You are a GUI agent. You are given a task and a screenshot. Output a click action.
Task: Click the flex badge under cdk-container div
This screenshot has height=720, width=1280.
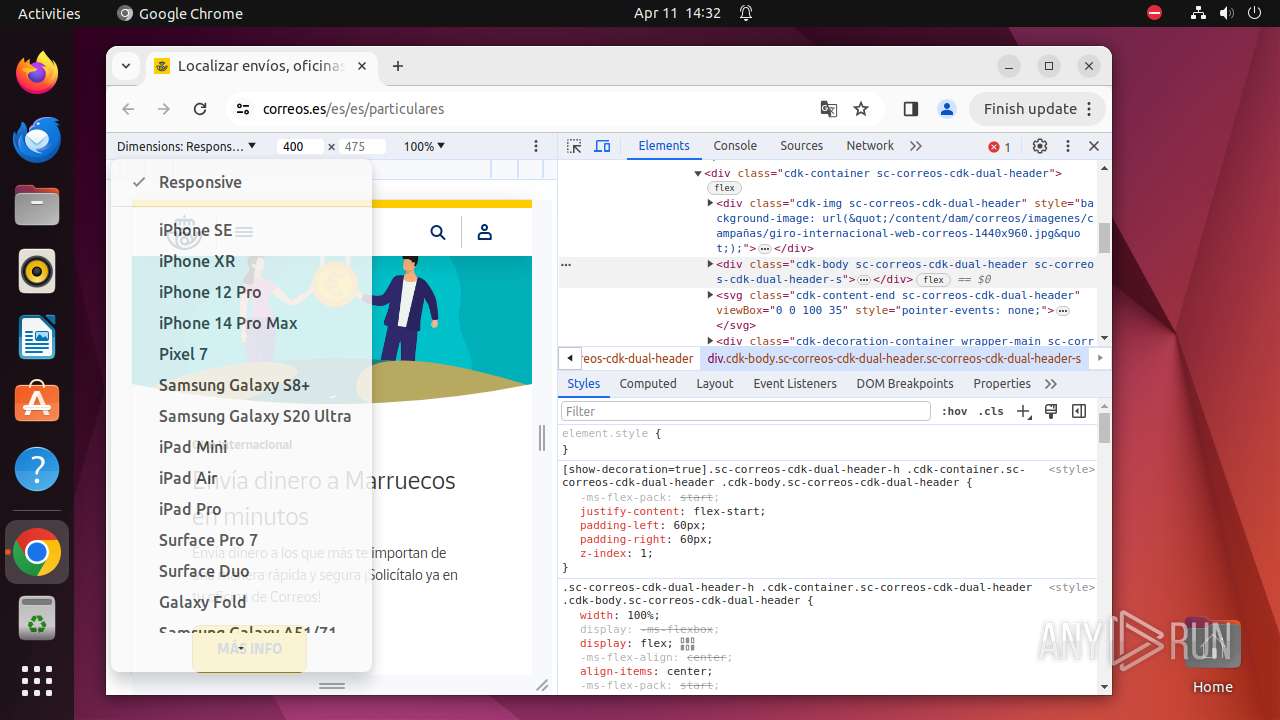tap(725, 188)
